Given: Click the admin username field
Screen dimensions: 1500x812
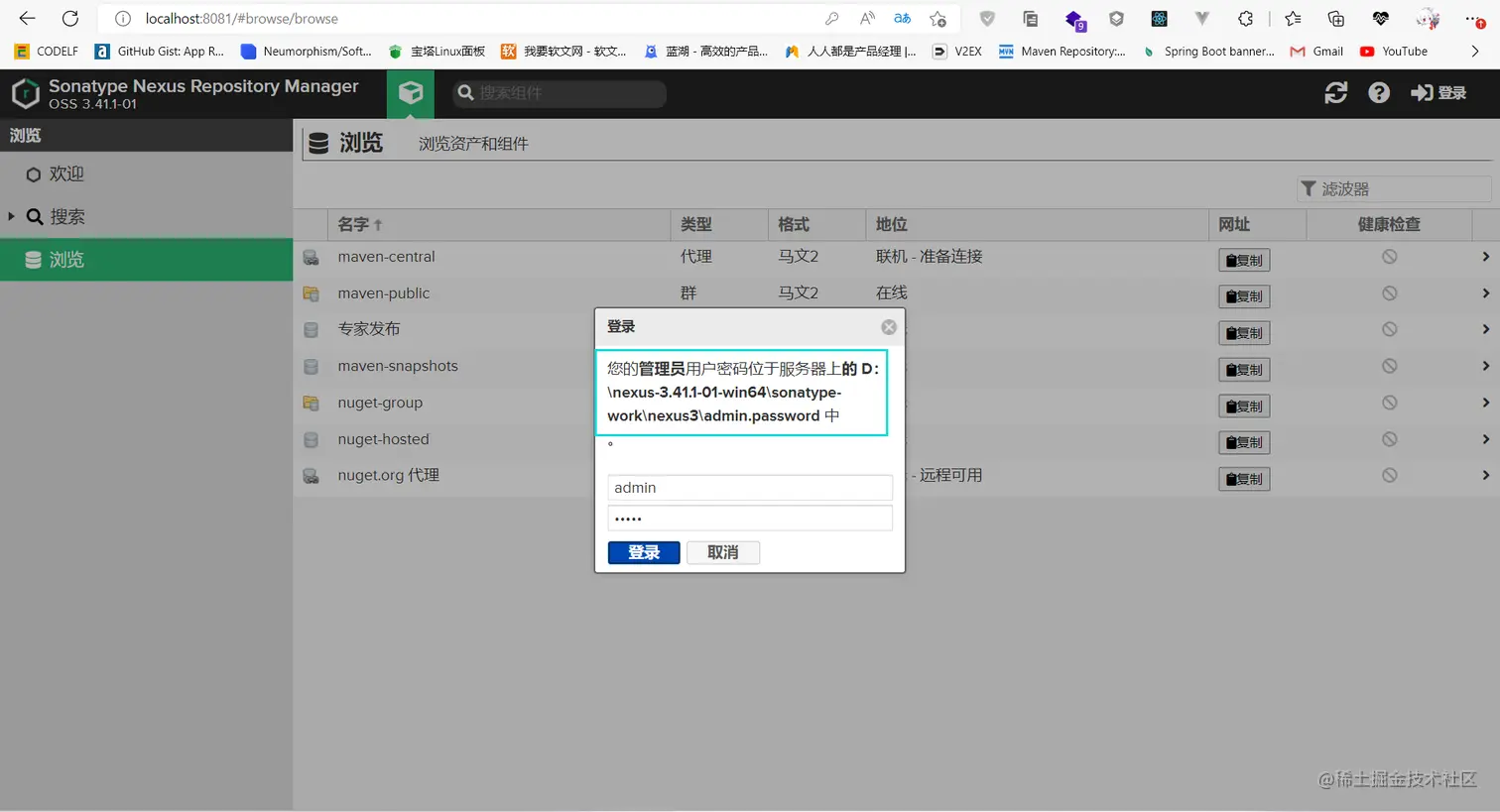Looking at the screenshot, I should click(x=750, y=488).
